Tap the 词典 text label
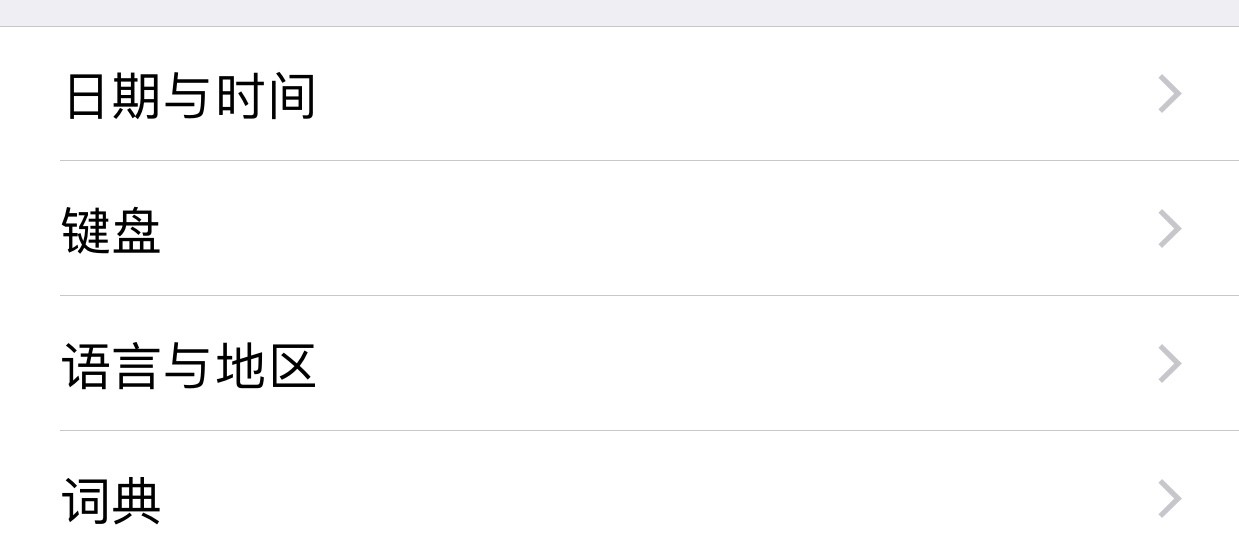 coord(112,501)
